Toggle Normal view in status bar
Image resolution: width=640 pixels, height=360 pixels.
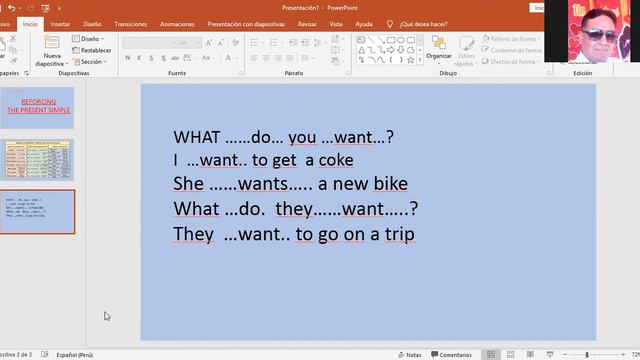(491, 355)
